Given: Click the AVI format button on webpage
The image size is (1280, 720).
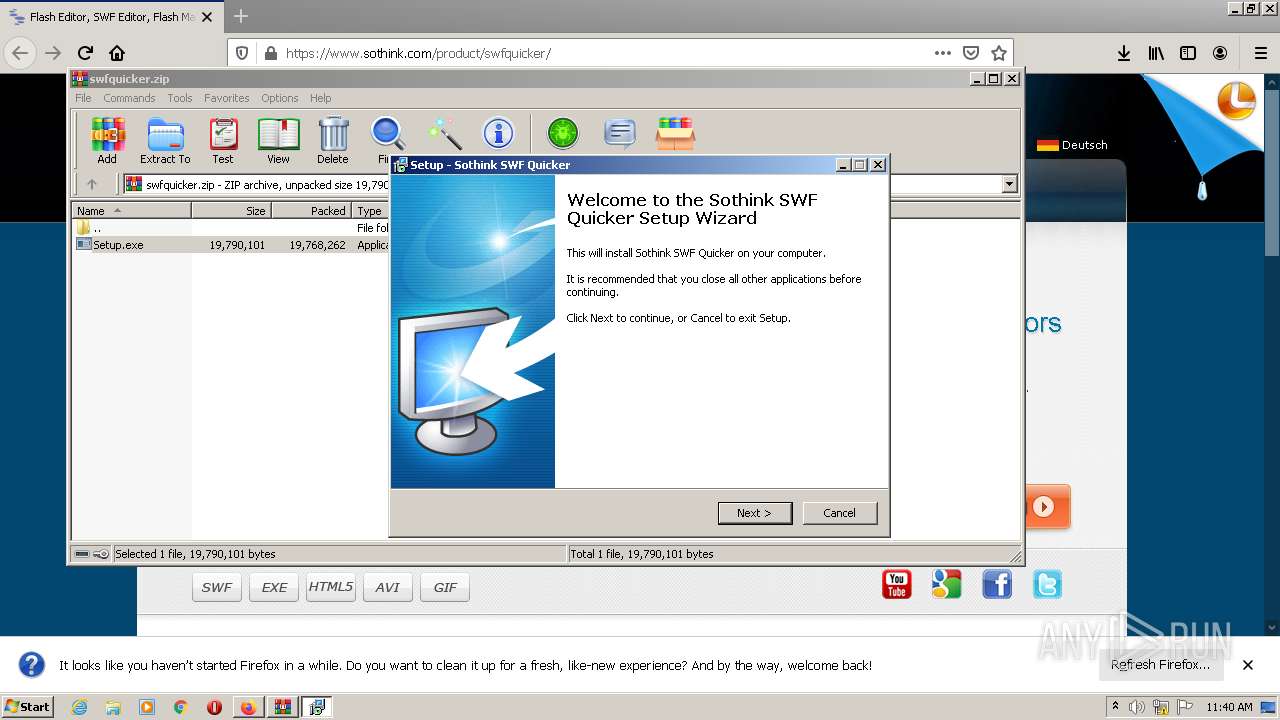Looking at the screenshot, I should [388, 587].
